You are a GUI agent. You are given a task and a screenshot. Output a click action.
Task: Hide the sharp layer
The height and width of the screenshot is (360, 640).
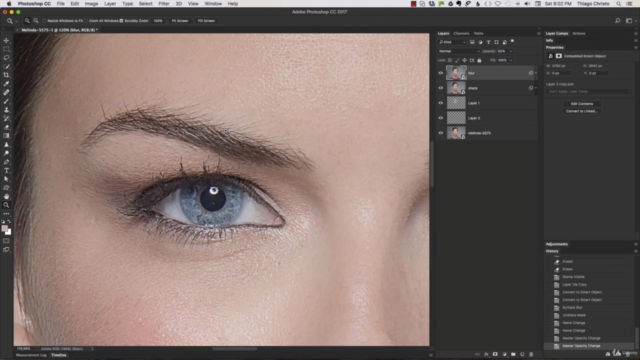[441, 88]
